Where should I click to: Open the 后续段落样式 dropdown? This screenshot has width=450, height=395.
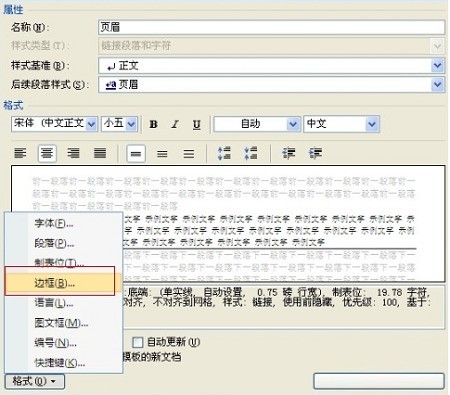[272, 85]
